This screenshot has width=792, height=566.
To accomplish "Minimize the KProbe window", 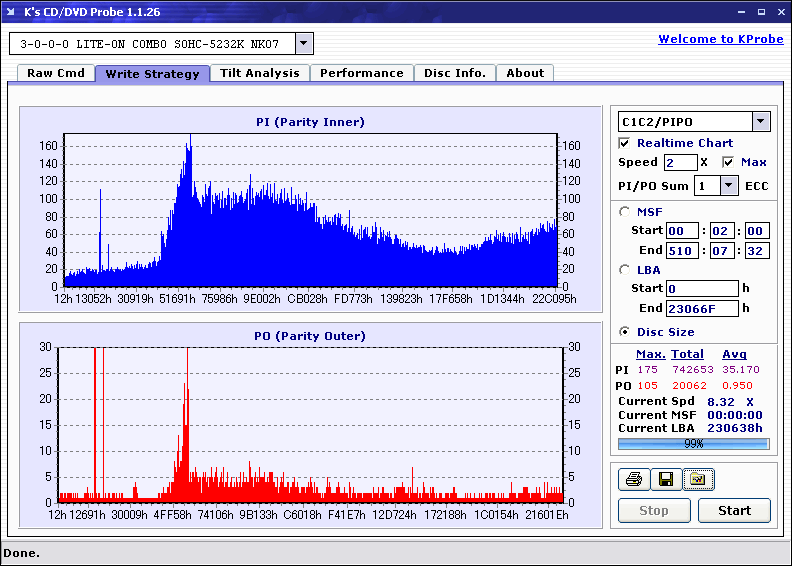I will click(741, 12).
